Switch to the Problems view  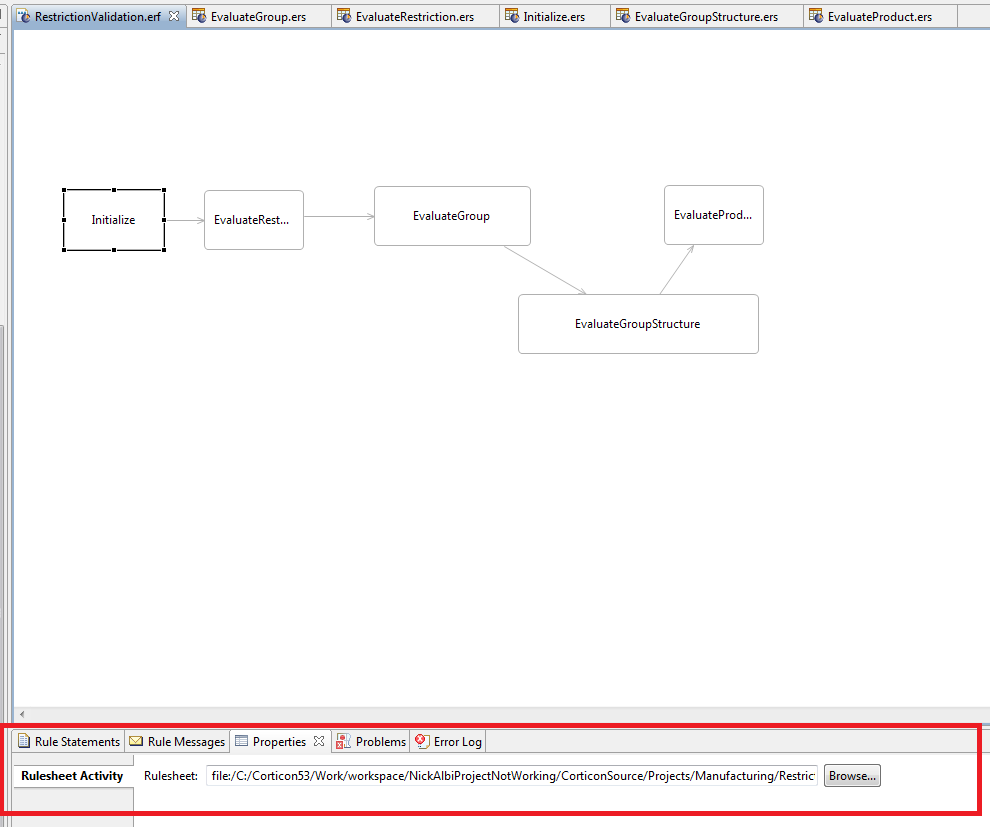371,741
